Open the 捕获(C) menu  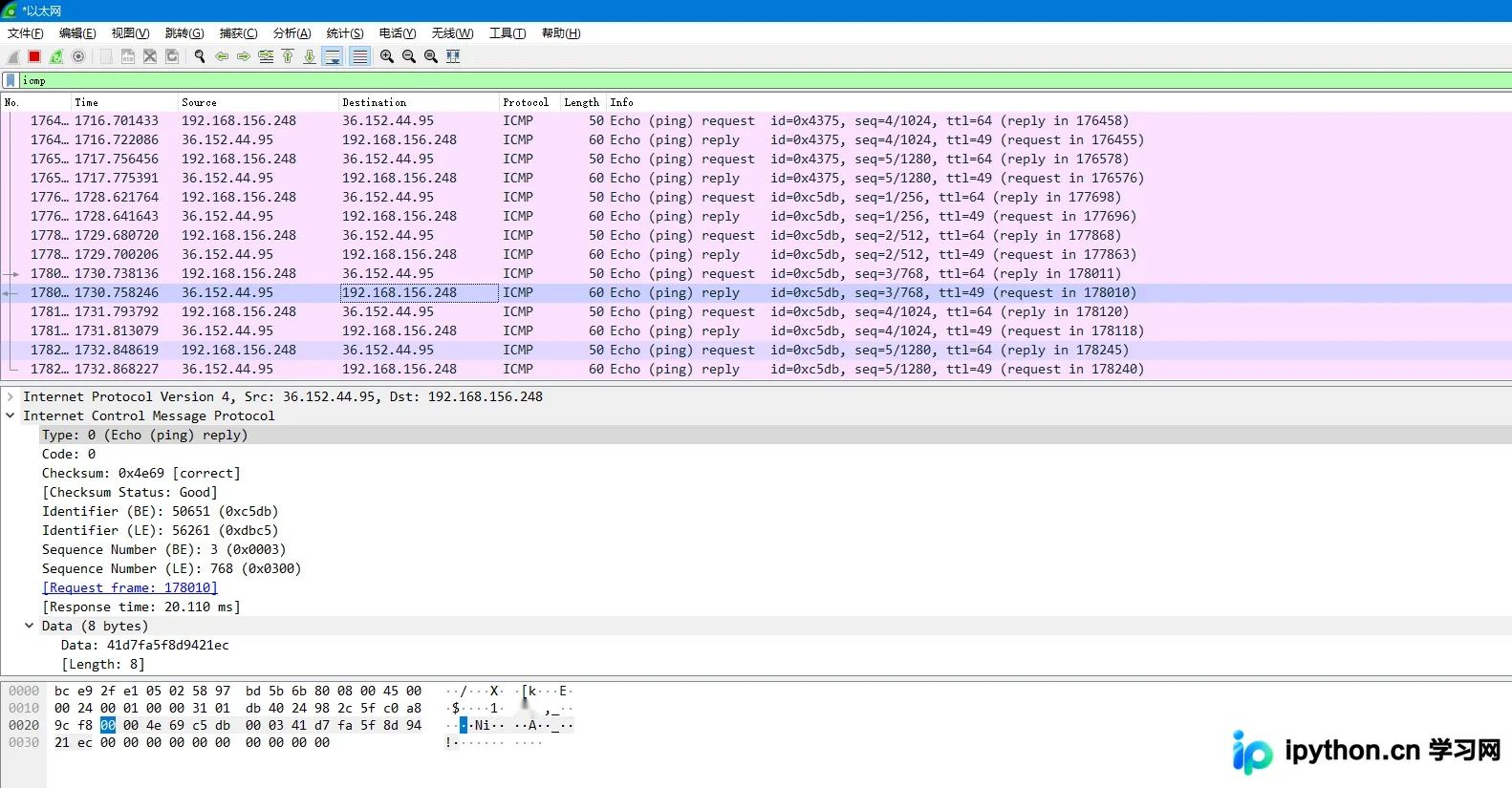[239, 33]
